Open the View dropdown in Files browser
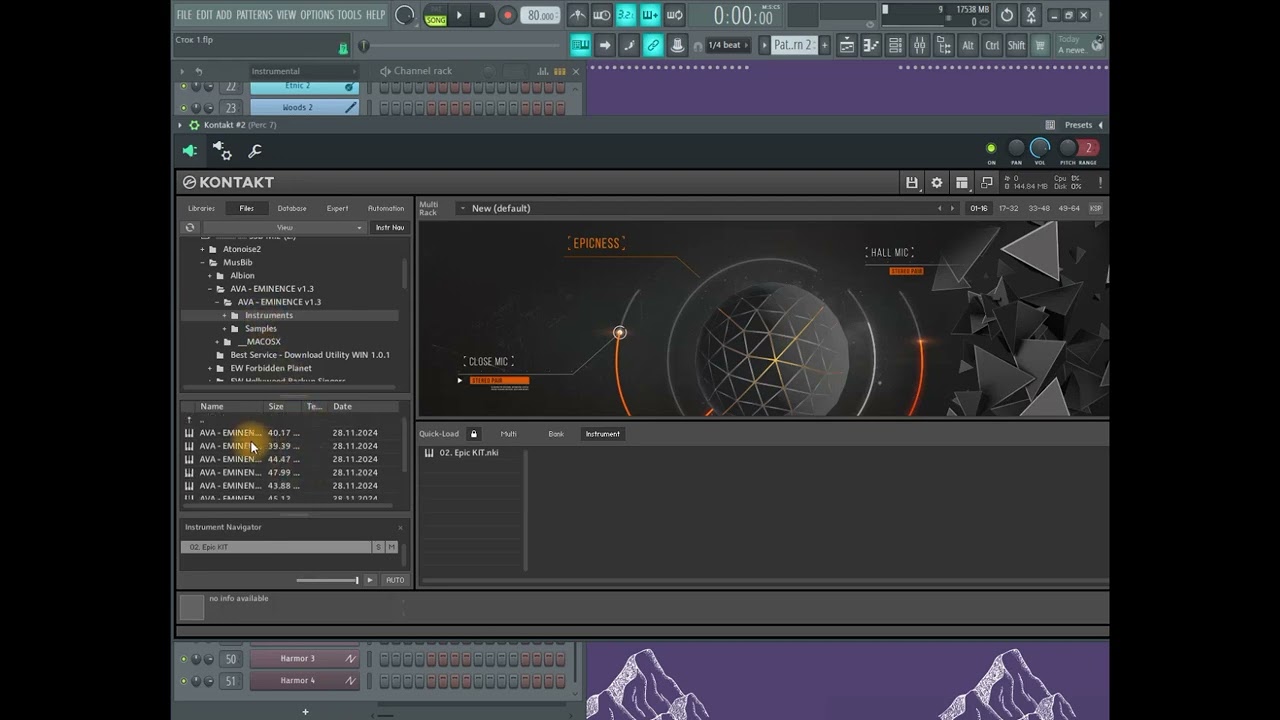1280x720 pixels. pos(284,228)
